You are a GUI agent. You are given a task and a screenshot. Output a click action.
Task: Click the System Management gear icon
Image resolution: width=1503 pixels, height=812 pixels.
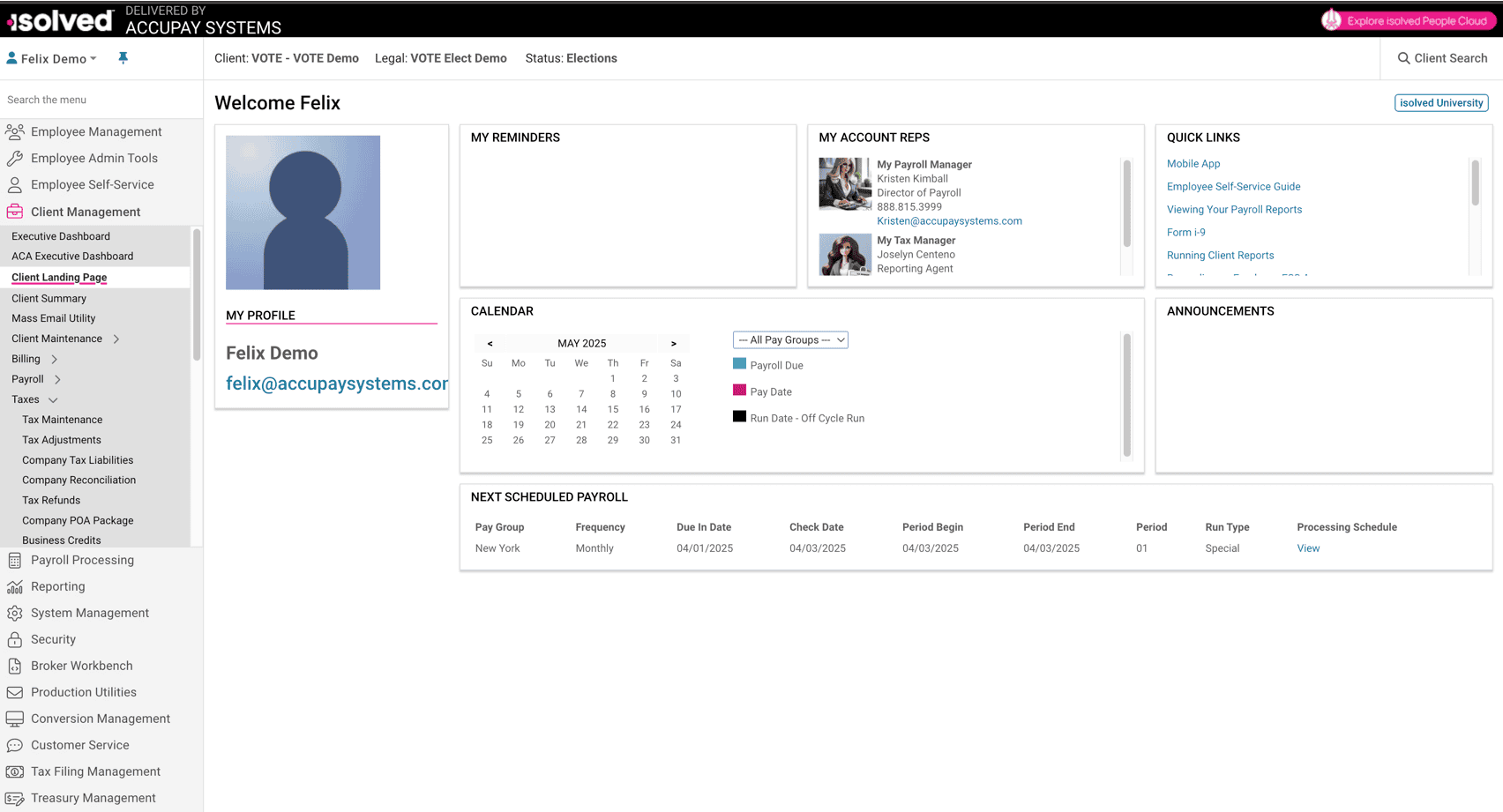pos(15,614)
